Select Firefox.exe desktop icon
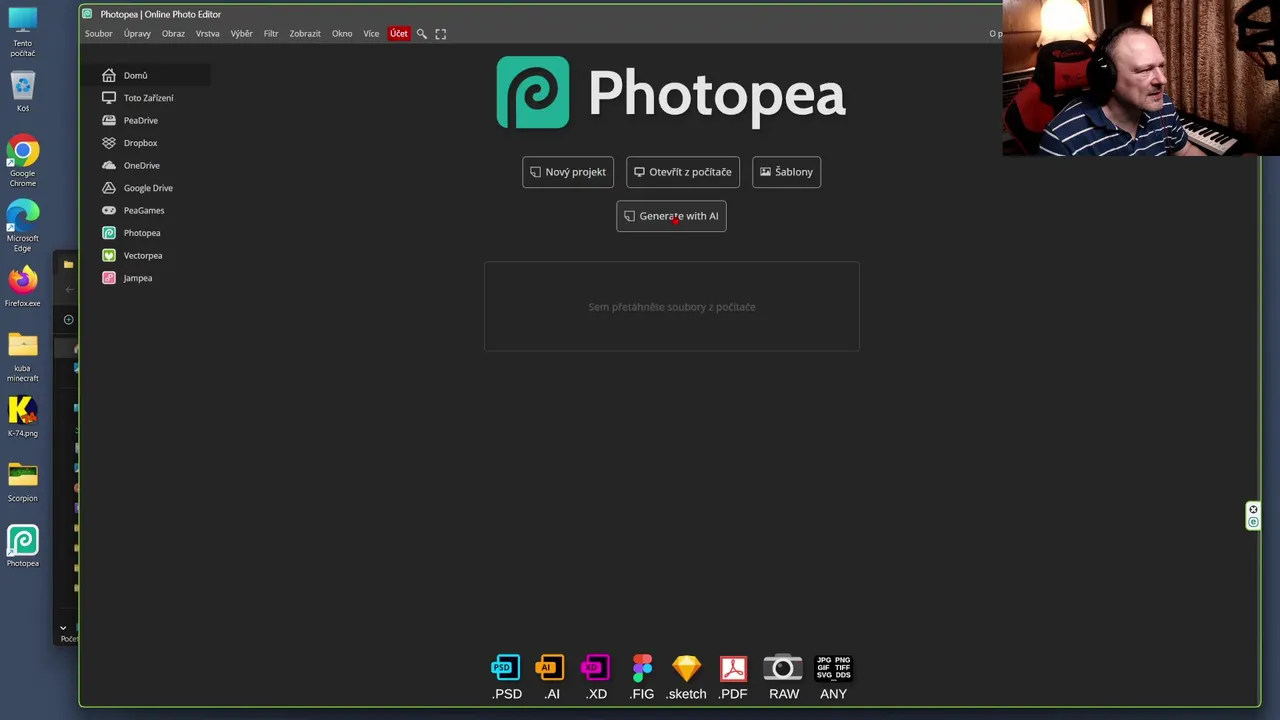 (23, 287)
